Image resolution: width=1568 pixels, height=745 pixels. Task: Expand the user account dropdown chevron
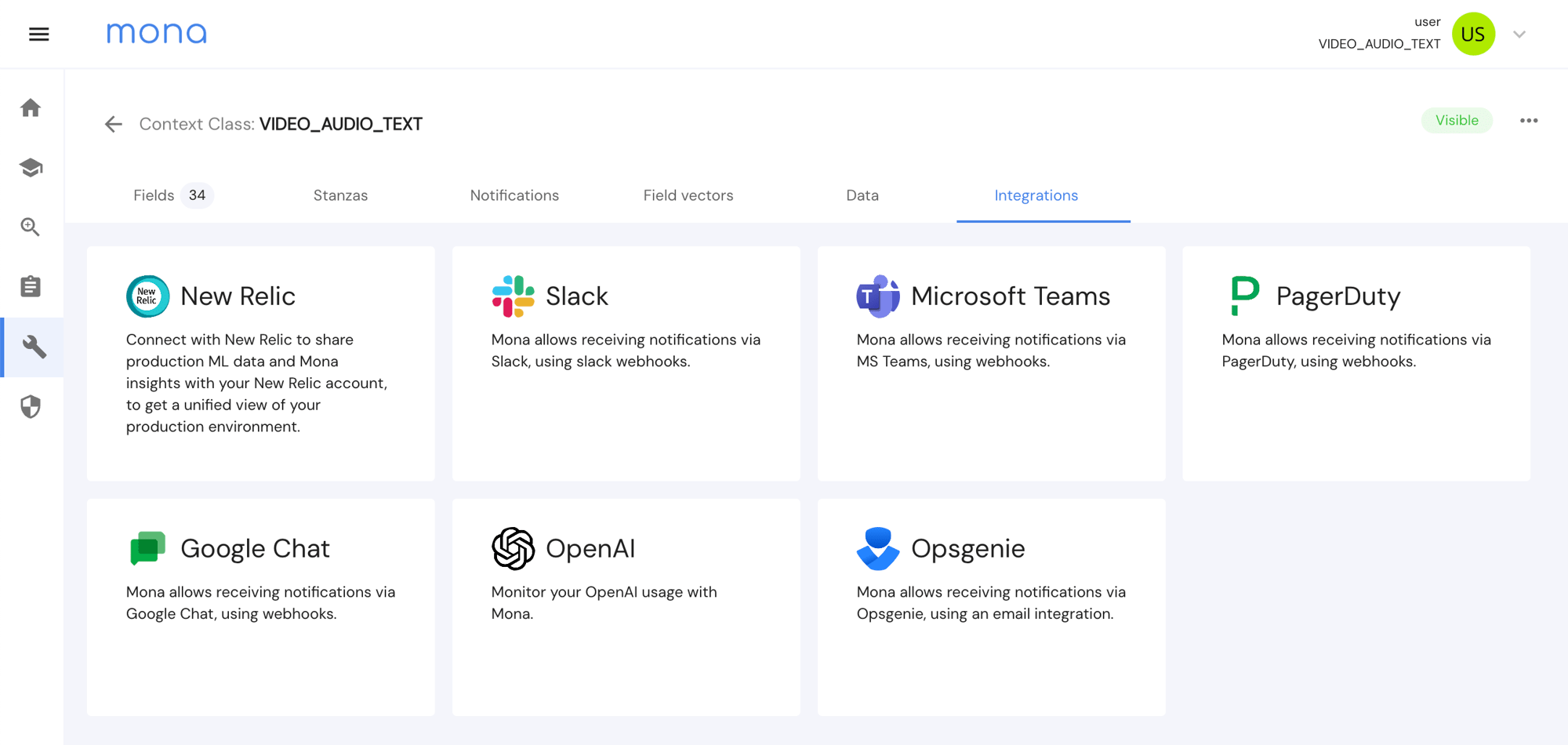pos(1519,35)
